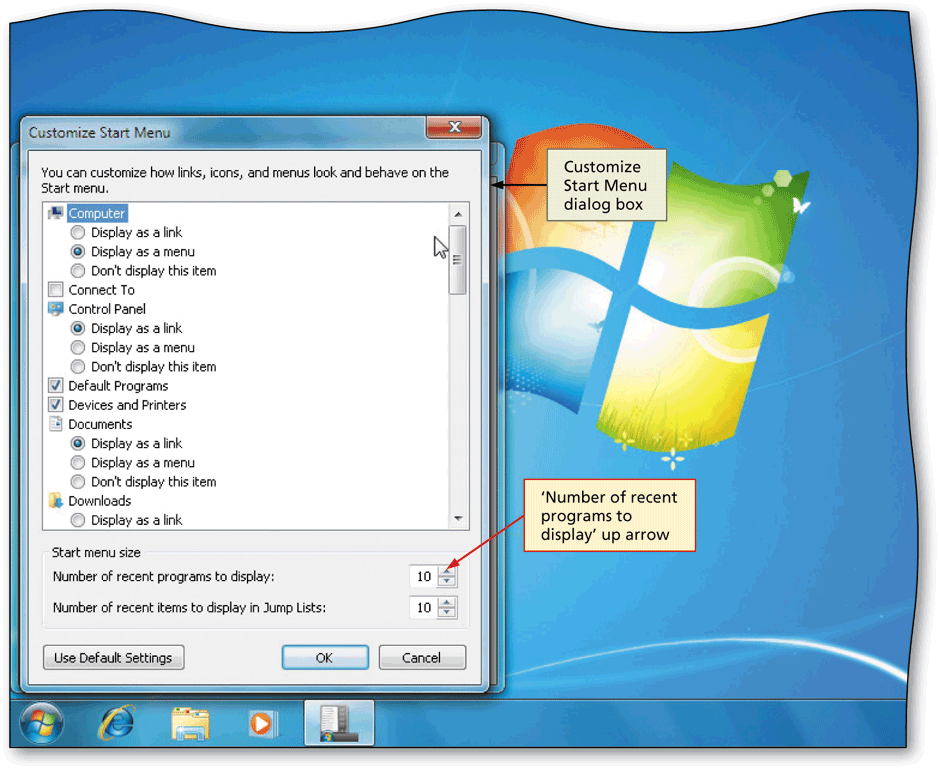Image resolution: width=939 pixels, height=768 pixels.
Task: Open Windows Media Player from taskbar
Action: point(263,724)
